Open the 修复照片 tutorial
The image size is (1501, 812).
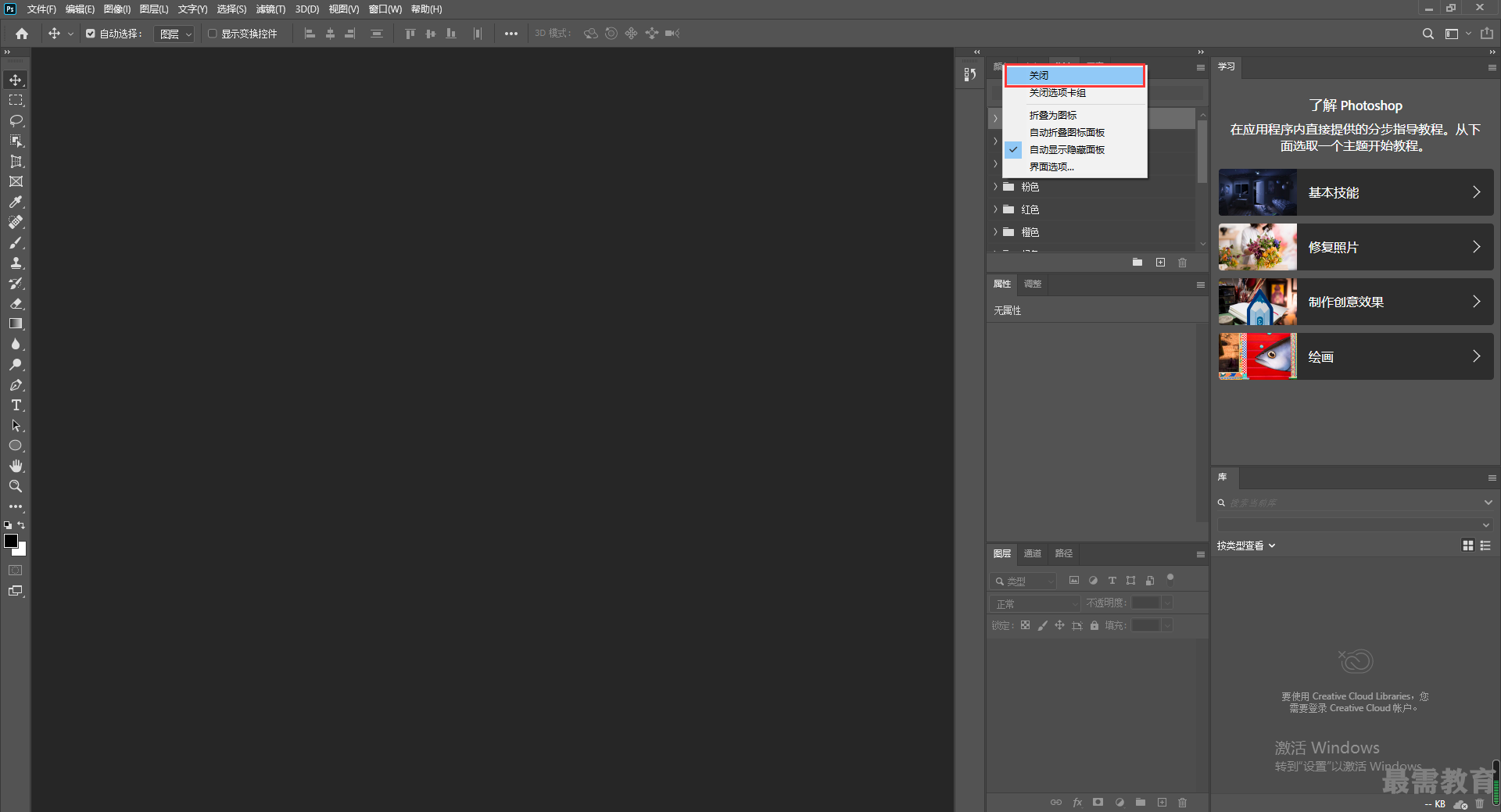pyautogui.click(x=1356, y=247)
